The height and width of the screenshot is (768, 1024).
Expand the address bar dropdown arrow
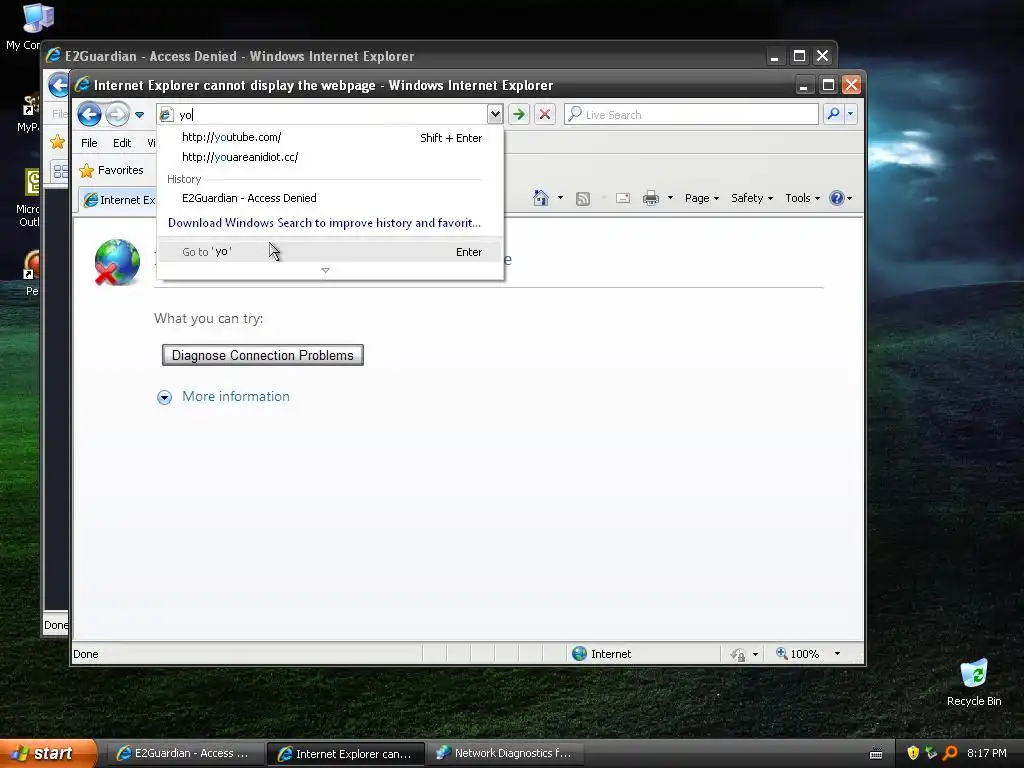(495, 114)
